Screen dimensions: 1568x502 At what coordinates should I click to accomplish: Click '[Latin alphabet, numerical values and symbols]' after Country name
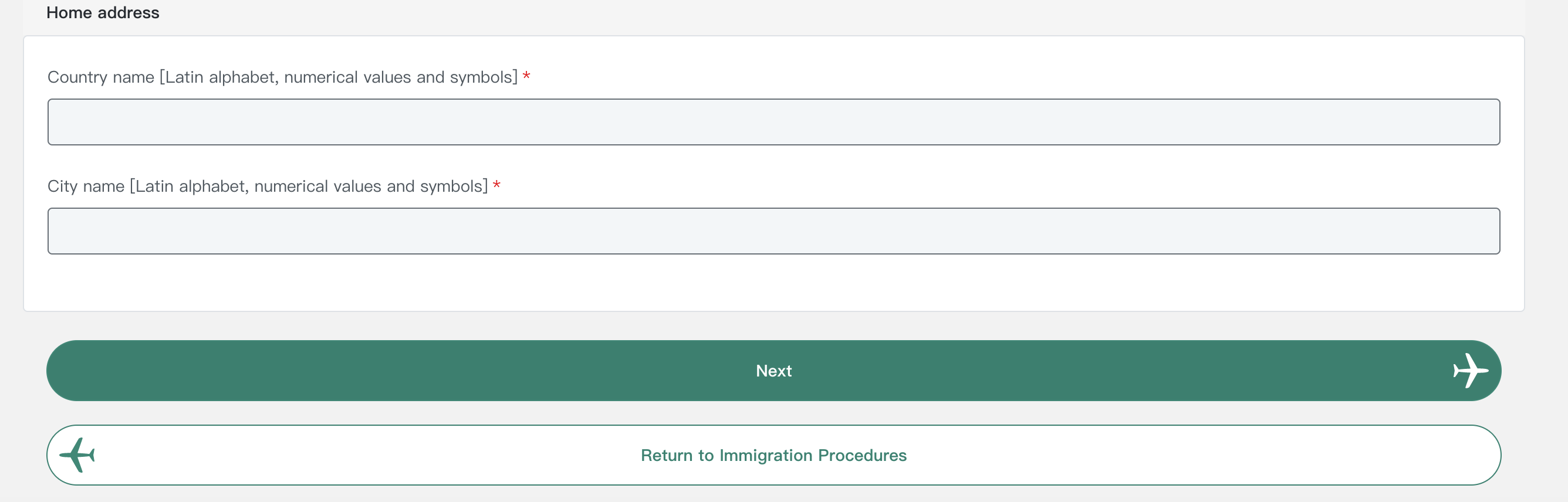339,77
